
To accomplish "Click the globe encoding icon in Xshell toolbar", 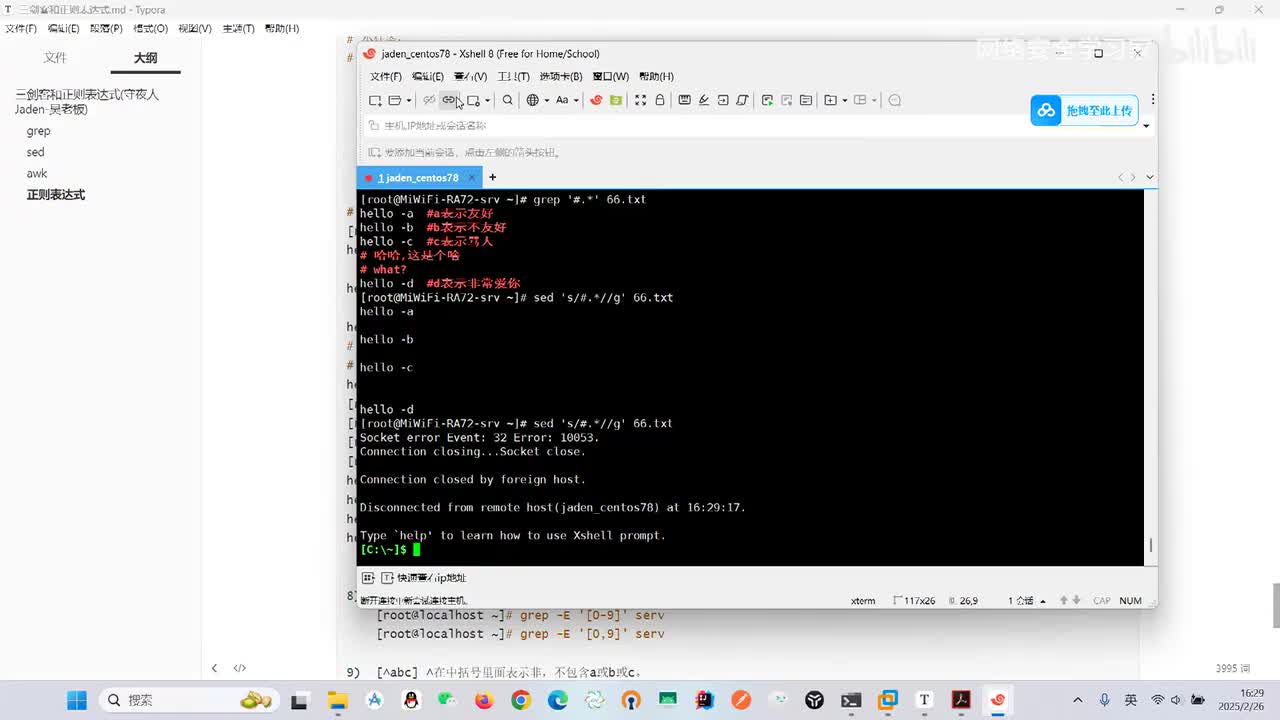I will coord(533,100).
